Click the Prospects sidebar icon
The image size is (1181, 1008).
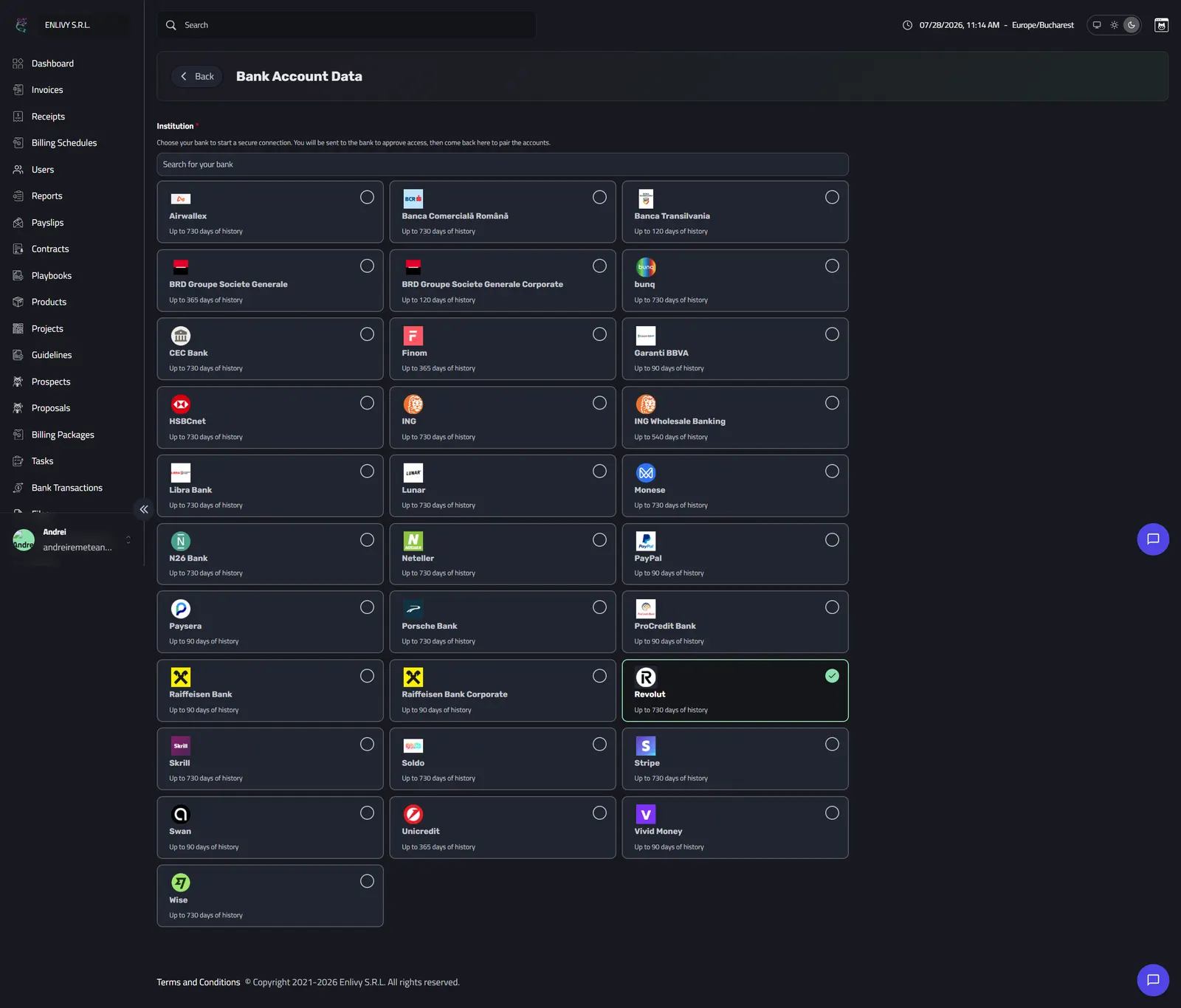coord(18,382)
